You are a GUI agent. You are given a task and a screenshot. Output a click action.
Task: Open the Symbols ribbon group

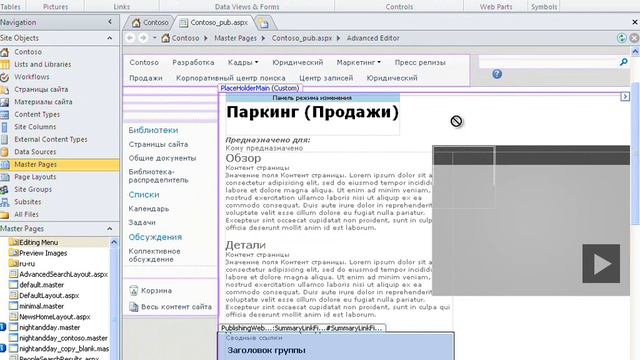point(544,7)
